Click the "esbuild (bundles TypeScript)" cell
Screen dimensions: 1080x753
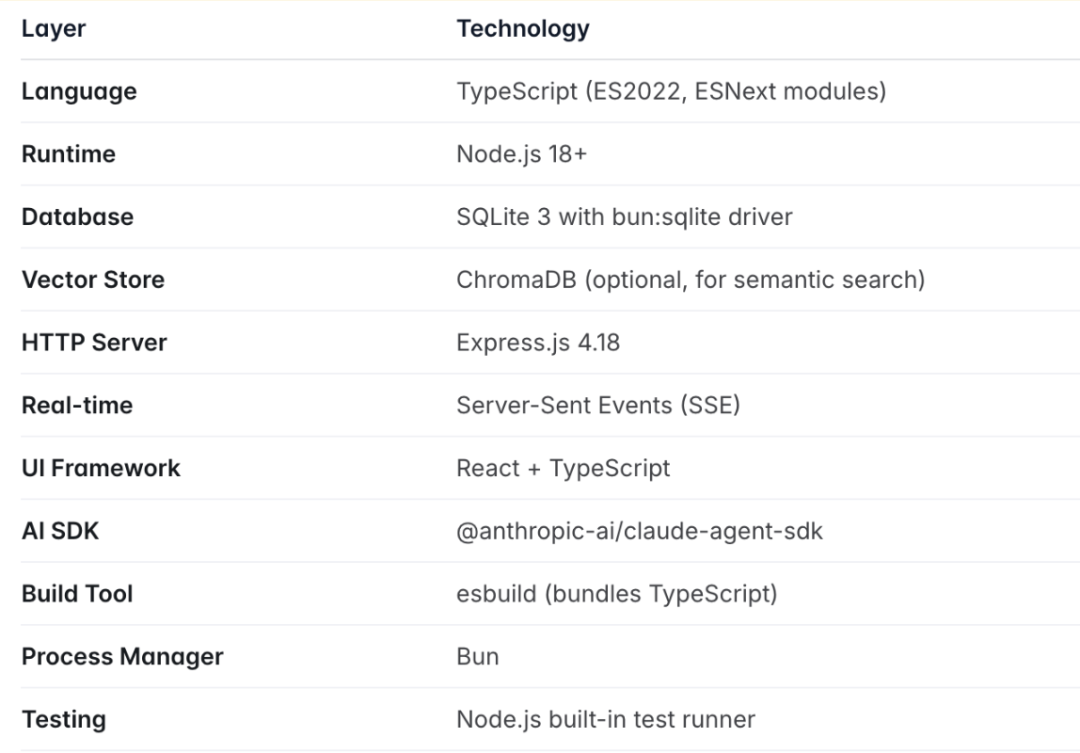click(x=617, y=594)
